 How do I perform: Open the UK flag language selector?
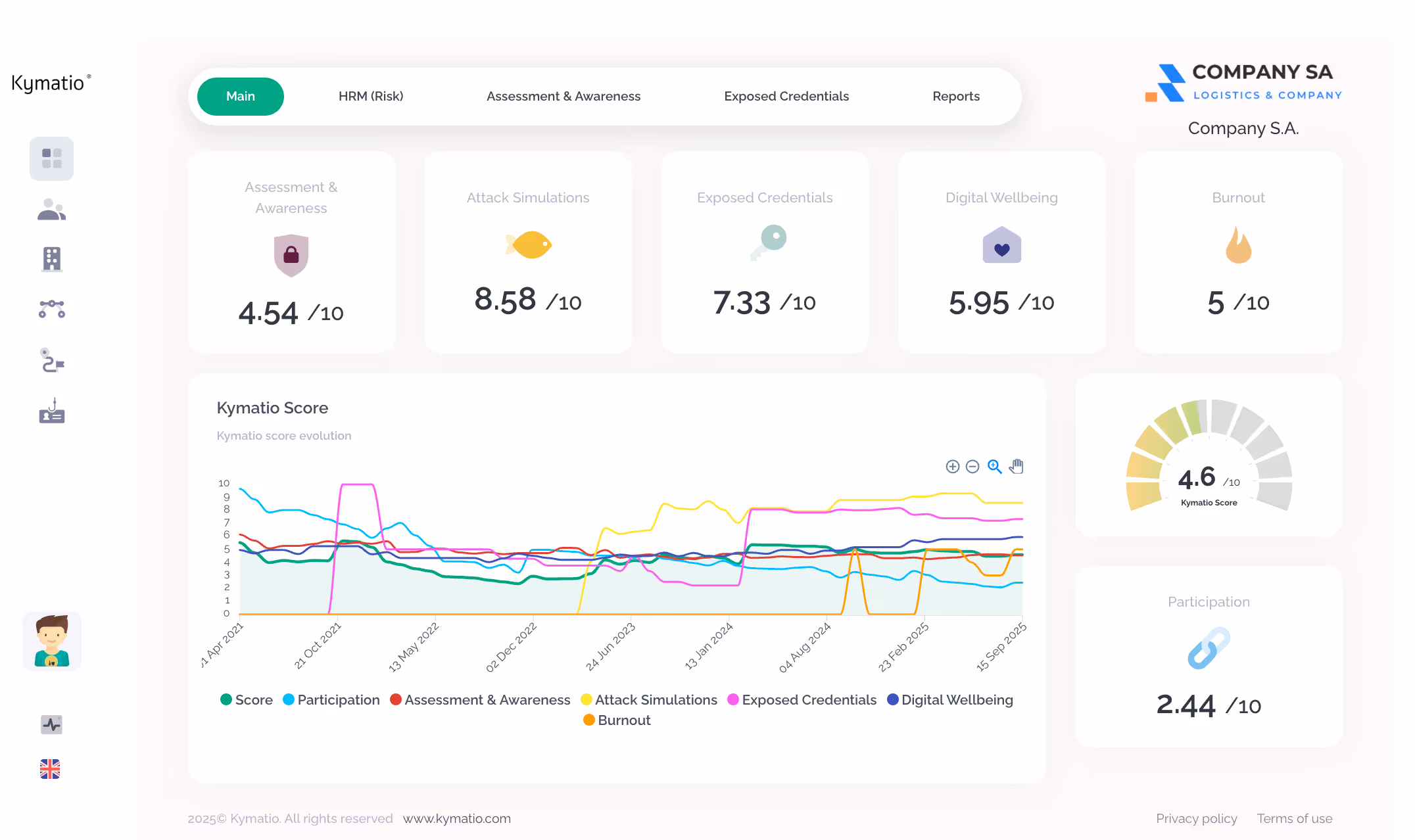point(50,768)
